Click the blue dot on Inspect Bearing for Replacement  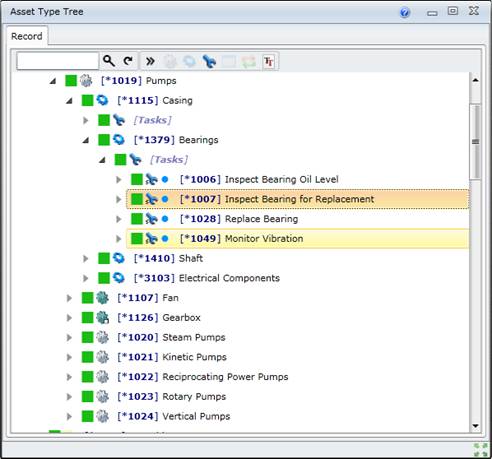pyautogui.click(x=165, y=199)
